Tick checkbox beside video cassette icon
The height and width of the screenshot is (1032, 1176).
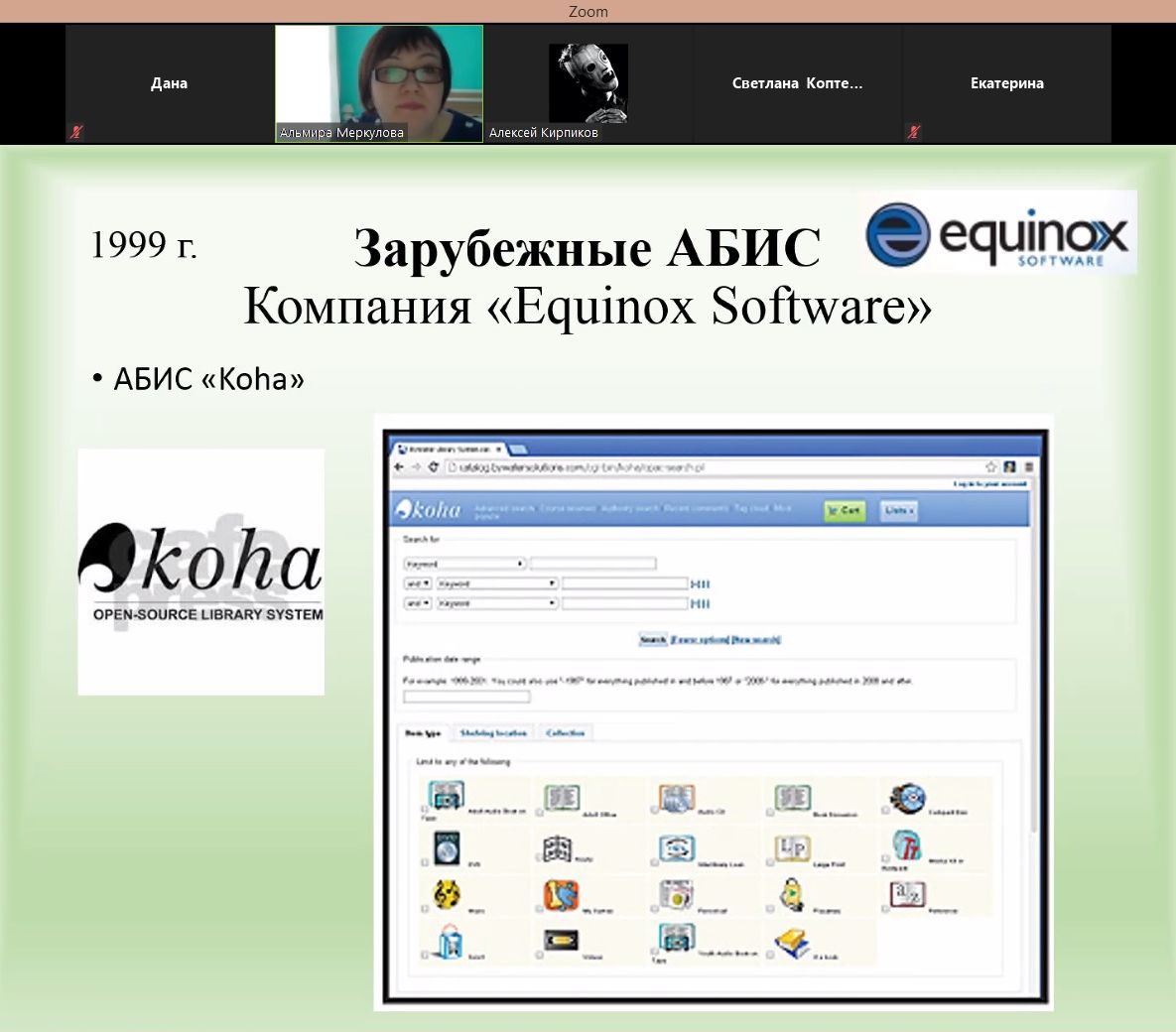539,956
